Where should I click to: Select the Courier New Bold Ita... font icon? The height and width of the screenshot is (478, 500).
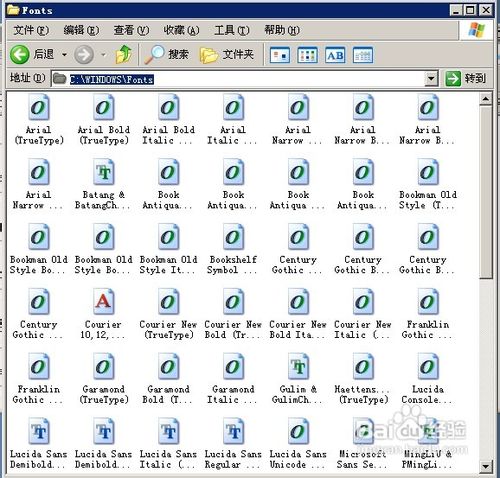tap(298, 302)
